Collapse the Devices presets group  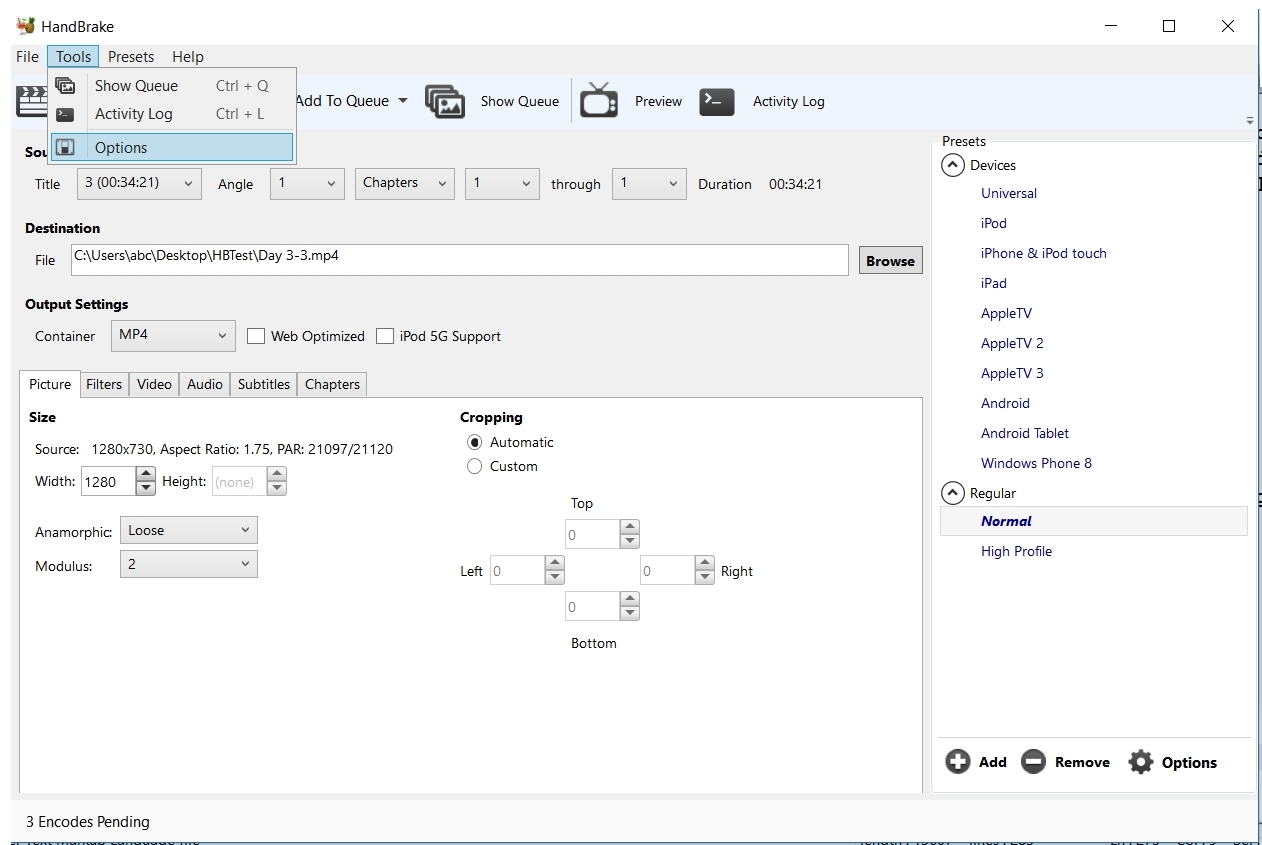[953, 166]
